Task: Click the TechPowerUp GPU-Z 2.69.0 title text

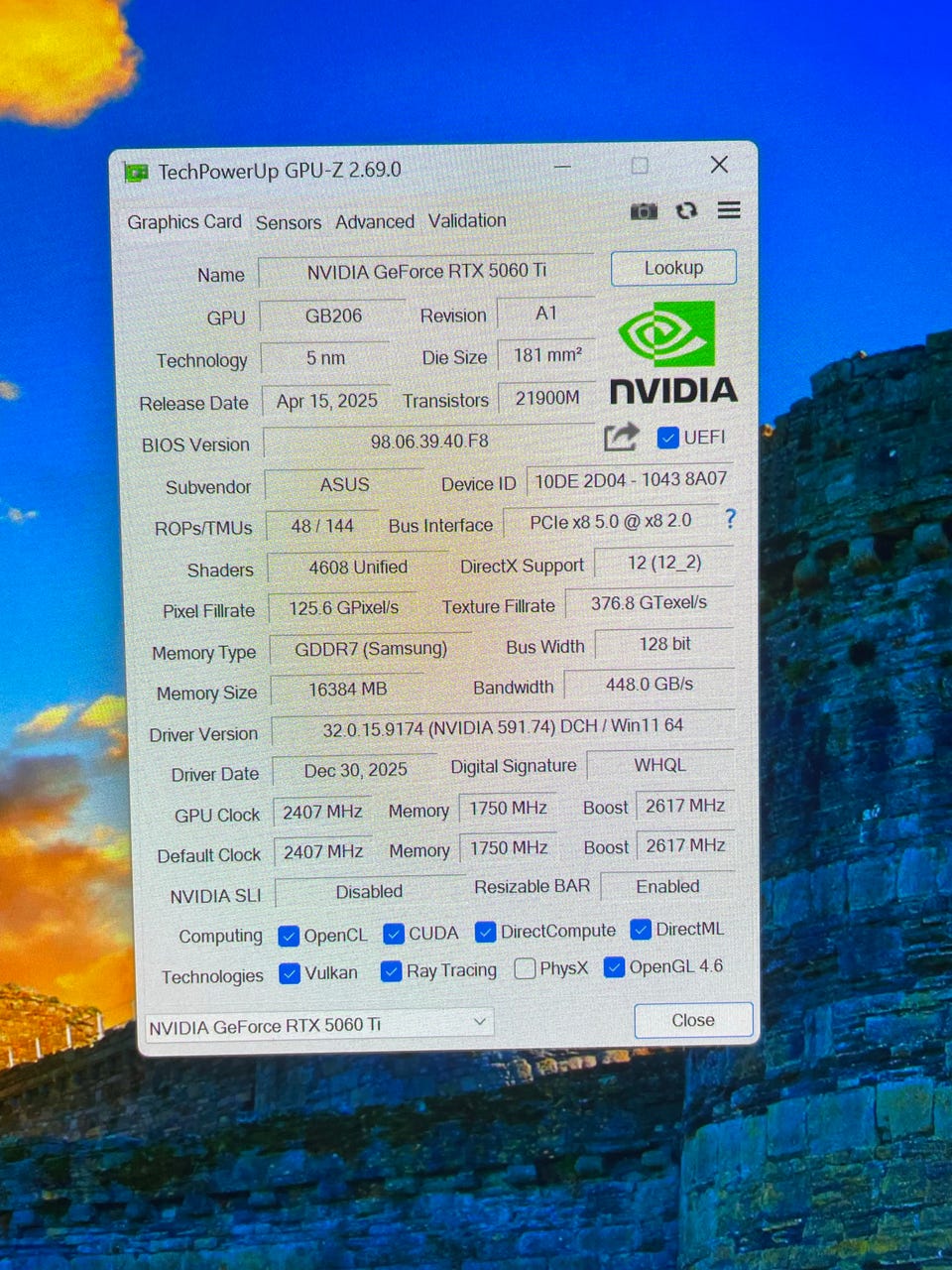Action: tap(280, 172)
